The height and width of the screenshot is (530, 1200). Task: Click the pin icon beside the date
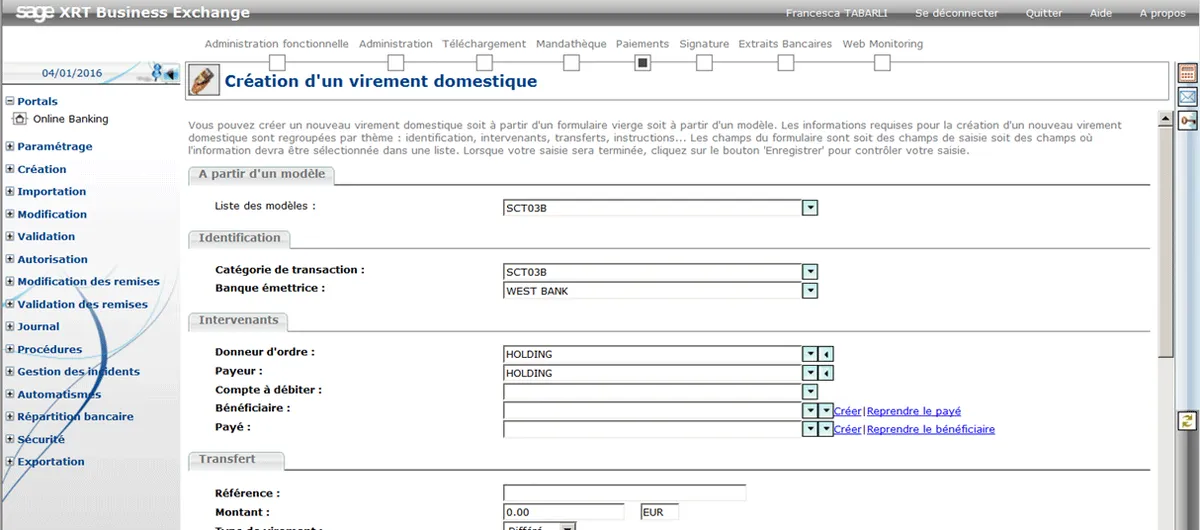156,72
